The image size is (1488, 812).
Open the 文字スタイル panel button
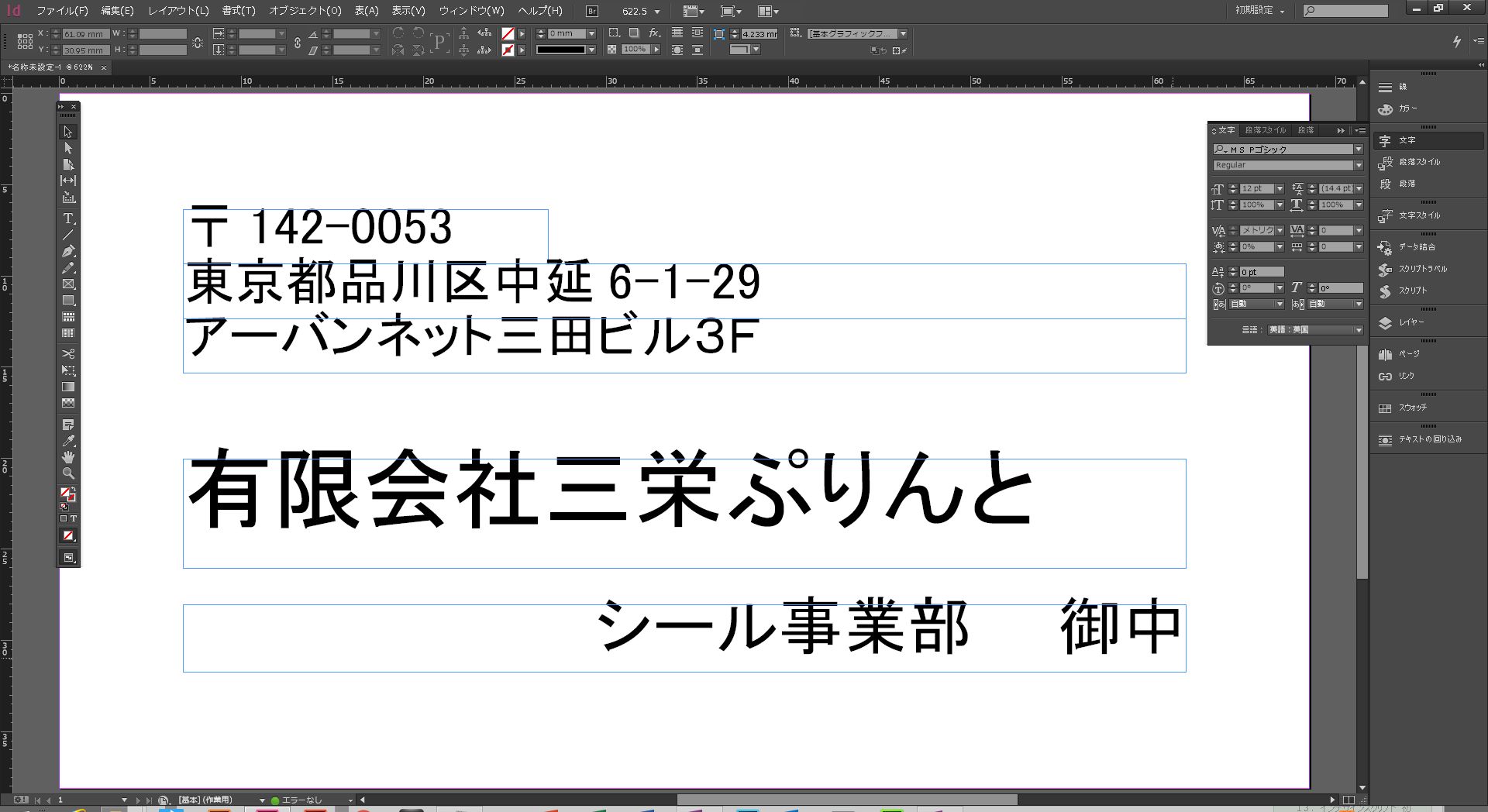[1428, 215]
